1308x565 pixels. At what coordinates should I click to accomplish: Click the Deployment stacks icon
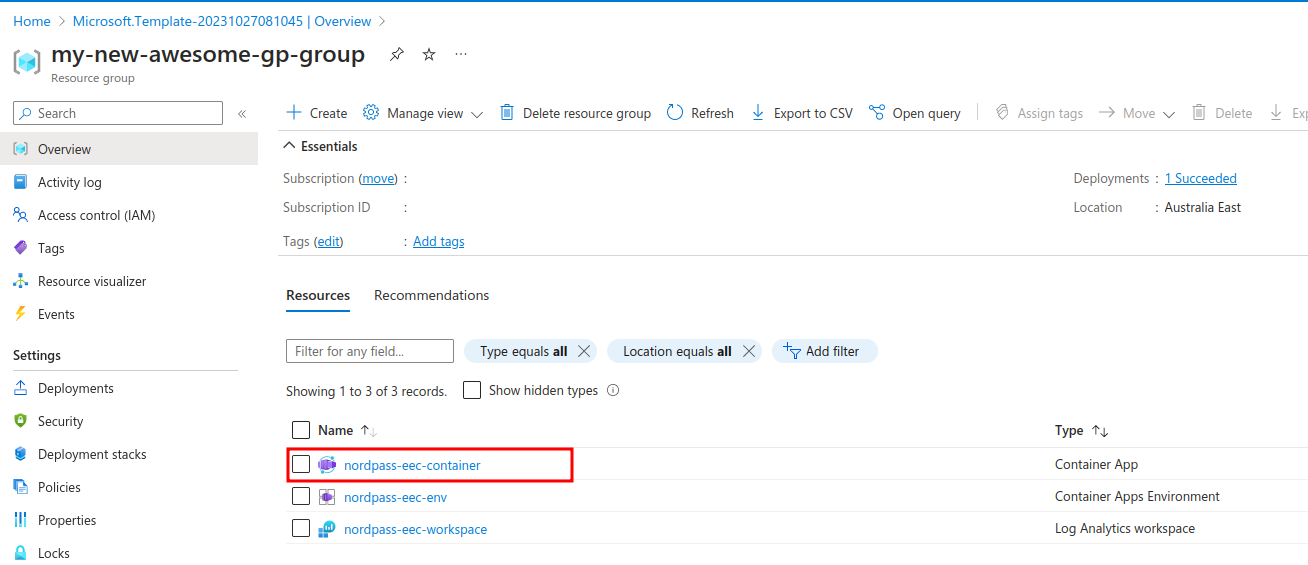[x=20, y=454]
